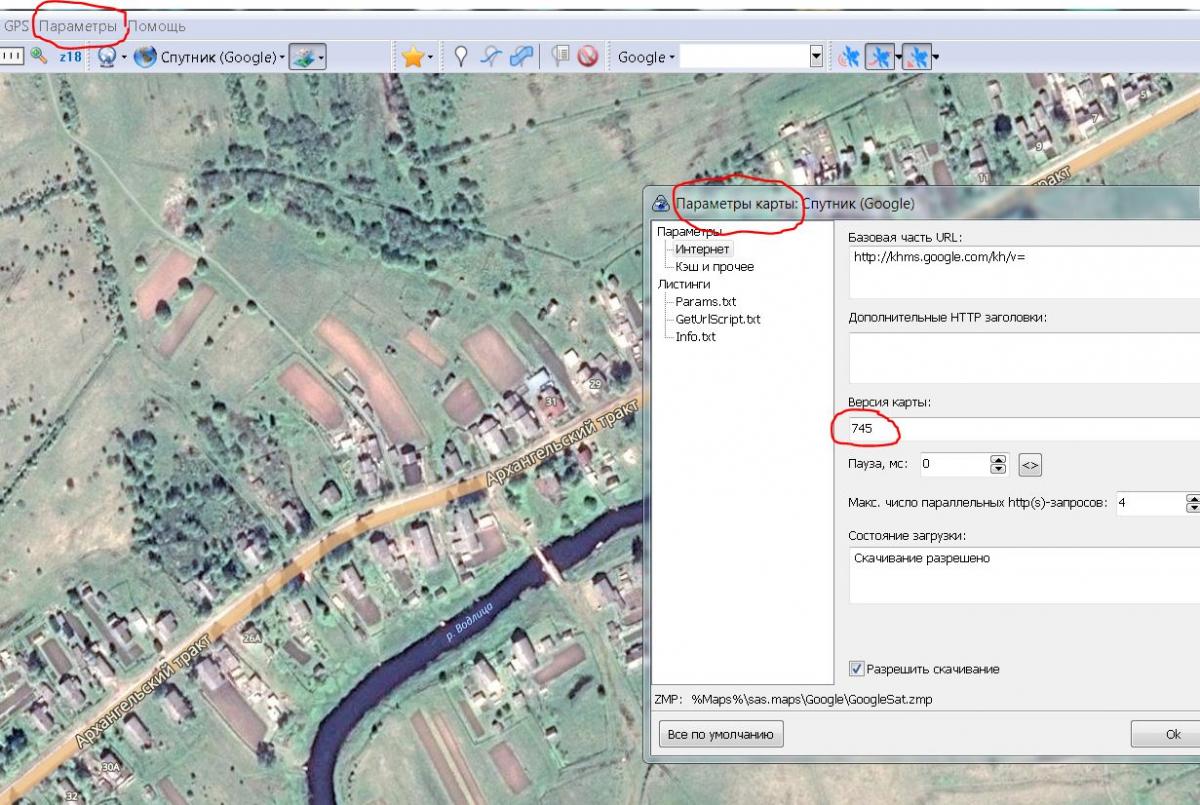Open the Спутник (Google) map dropdown
Viewport: 1200px width, 805px height.
point(212,57)
